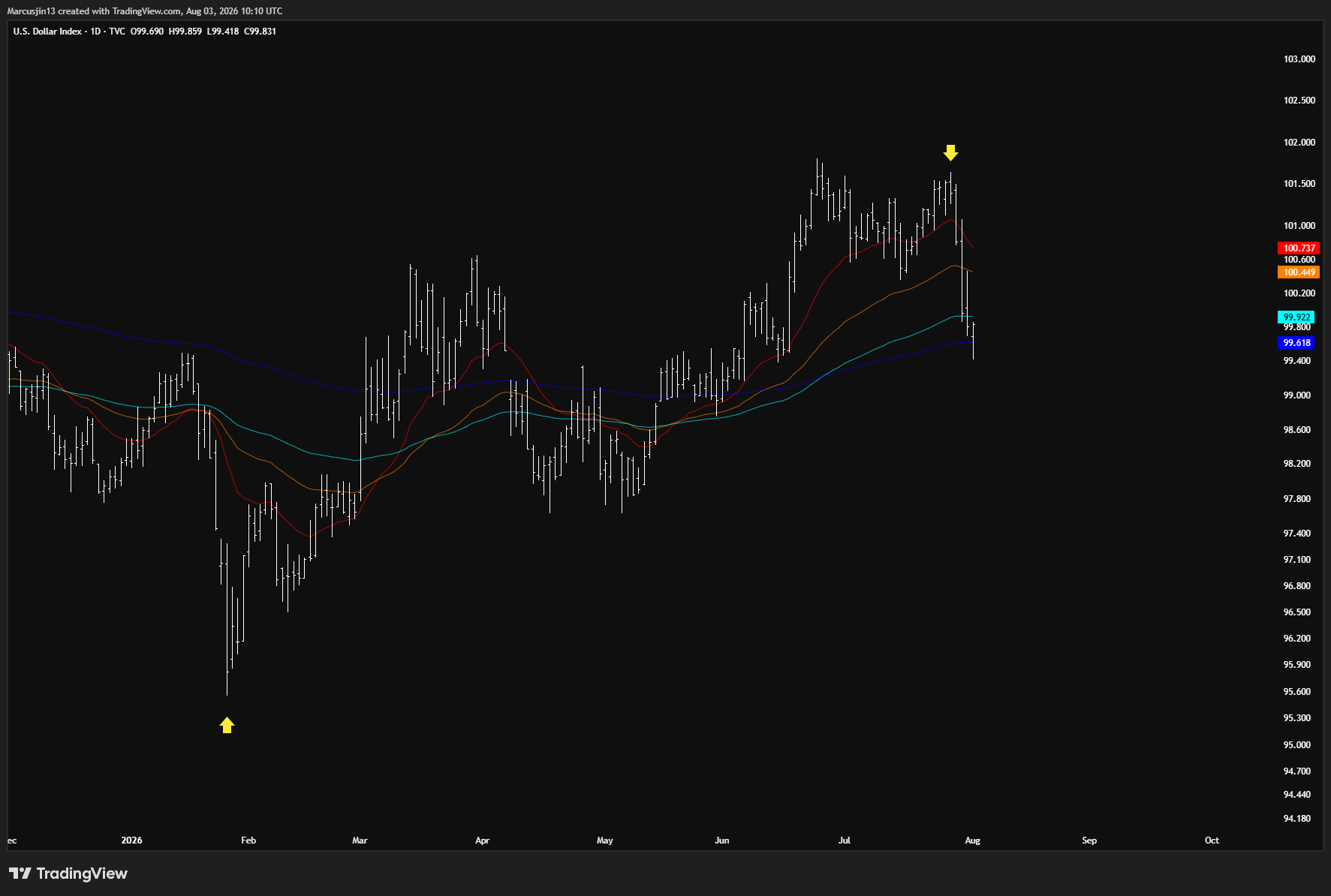Click the cyan 99.922 price label
1331x896 pixels.
tap(1296, 317)
